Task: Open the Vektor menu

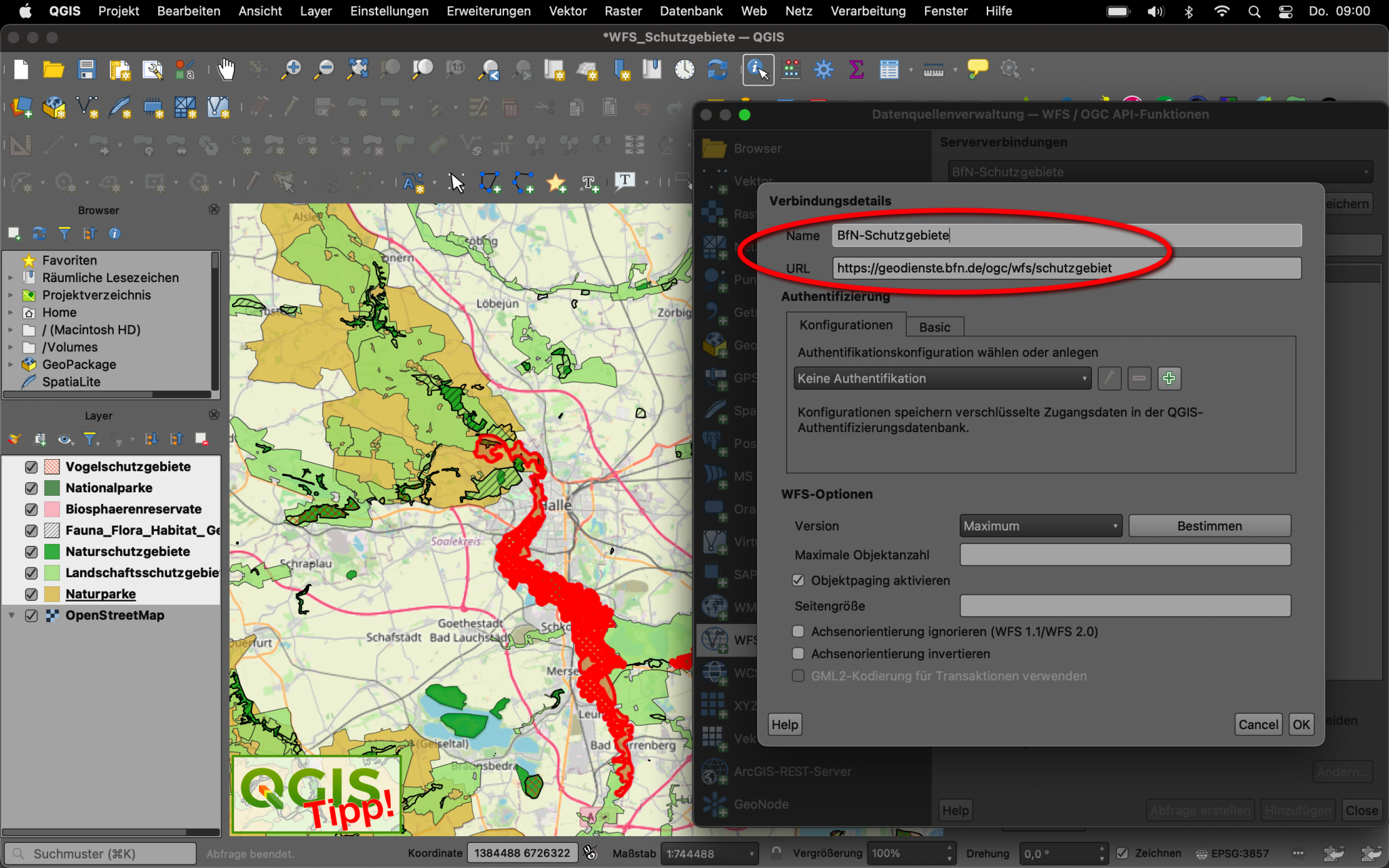Action: tap(568, 11)
